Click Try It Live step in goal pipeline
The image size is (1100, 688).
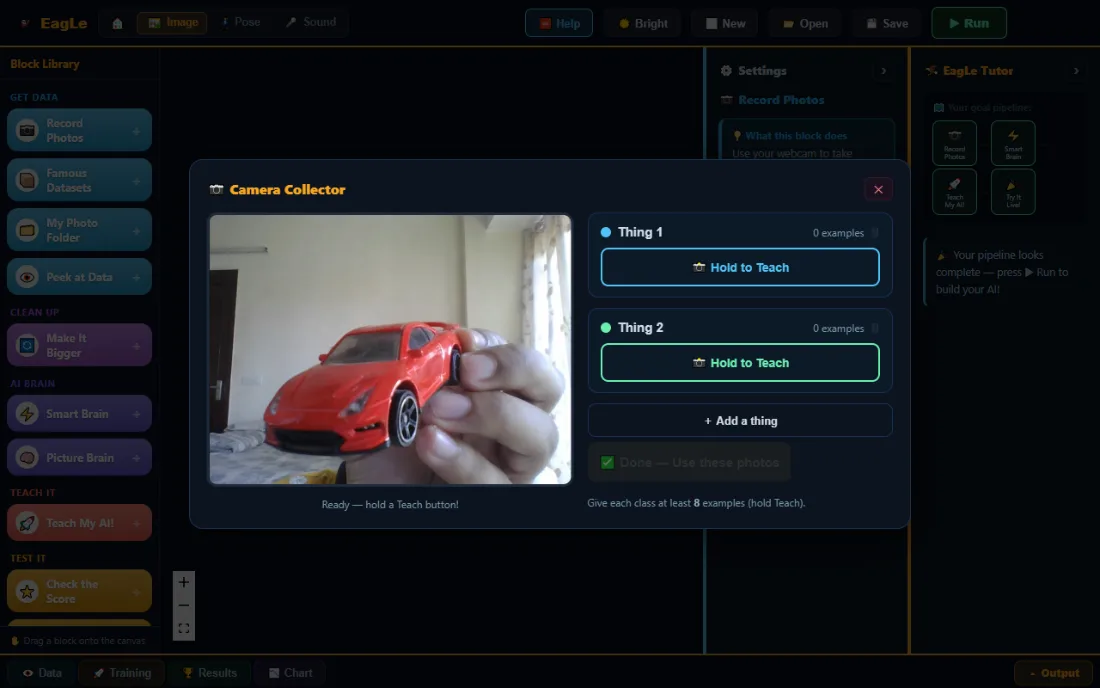pyautogui.click(x=1013, y=191)
